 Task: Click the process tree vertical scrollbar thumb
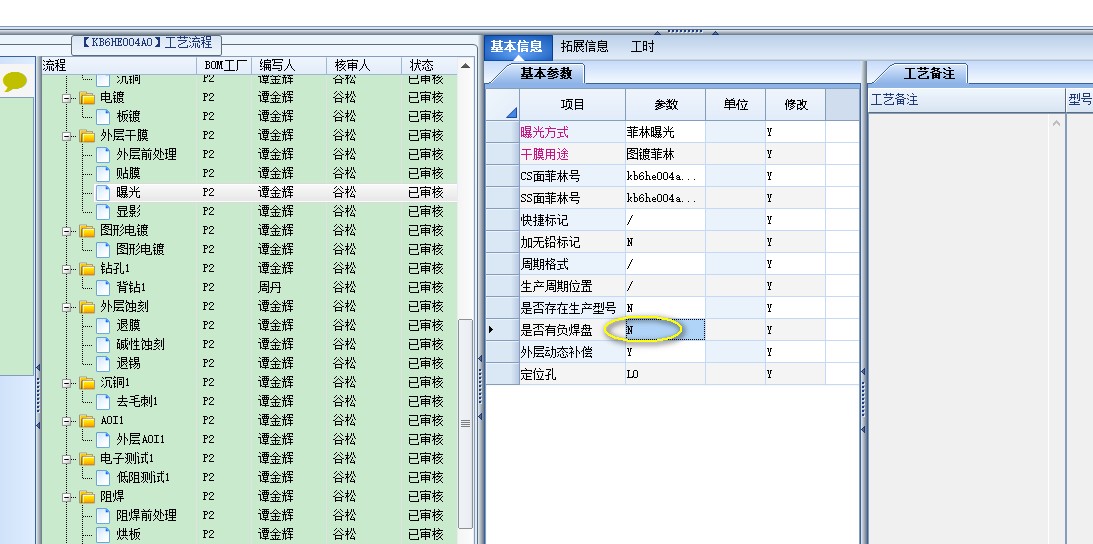pos(466,423)
